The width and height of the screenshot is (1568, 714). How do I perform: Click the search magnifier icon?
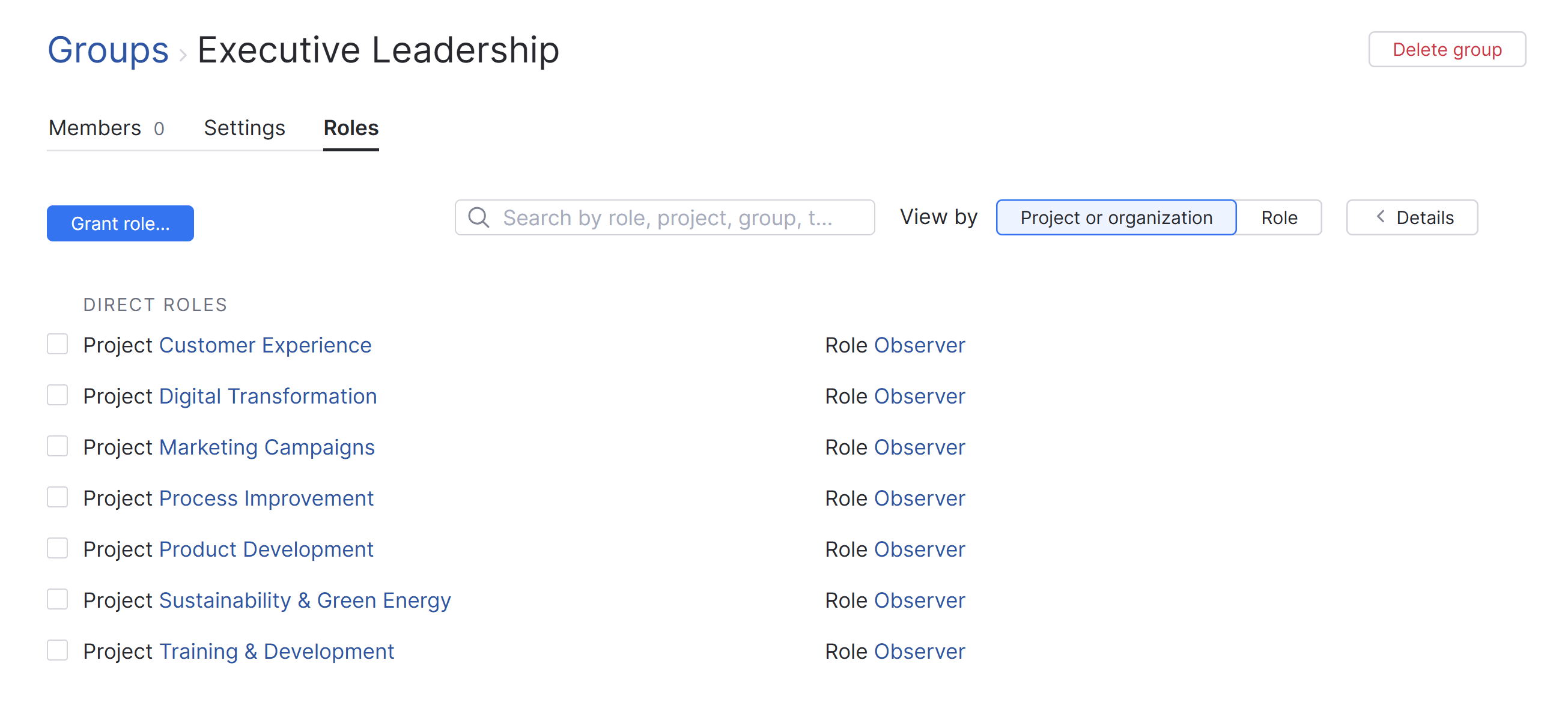(x=478, y=217)
